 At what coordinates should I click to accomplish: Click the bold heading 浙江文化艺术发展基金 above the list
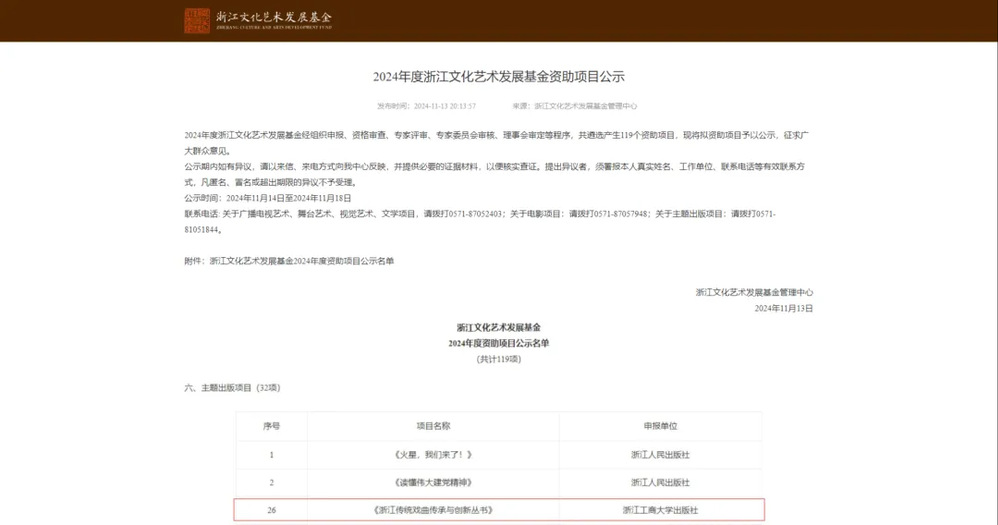498,328
